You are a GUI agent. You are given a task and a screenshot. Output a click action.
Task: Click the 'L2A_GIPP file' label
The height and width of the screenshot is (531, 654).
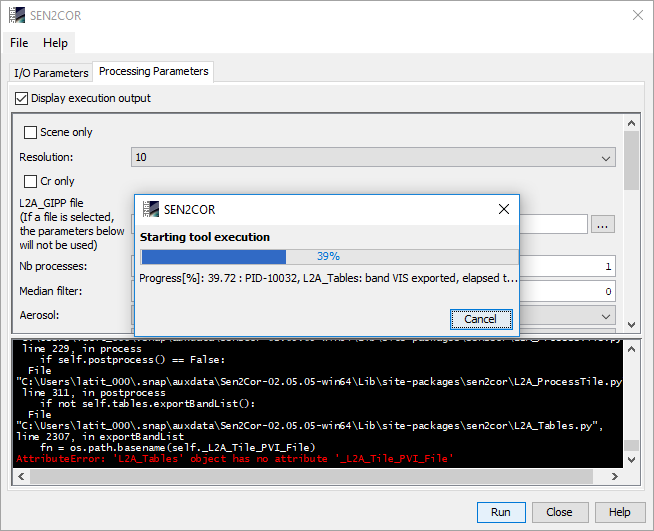point(51,203)
